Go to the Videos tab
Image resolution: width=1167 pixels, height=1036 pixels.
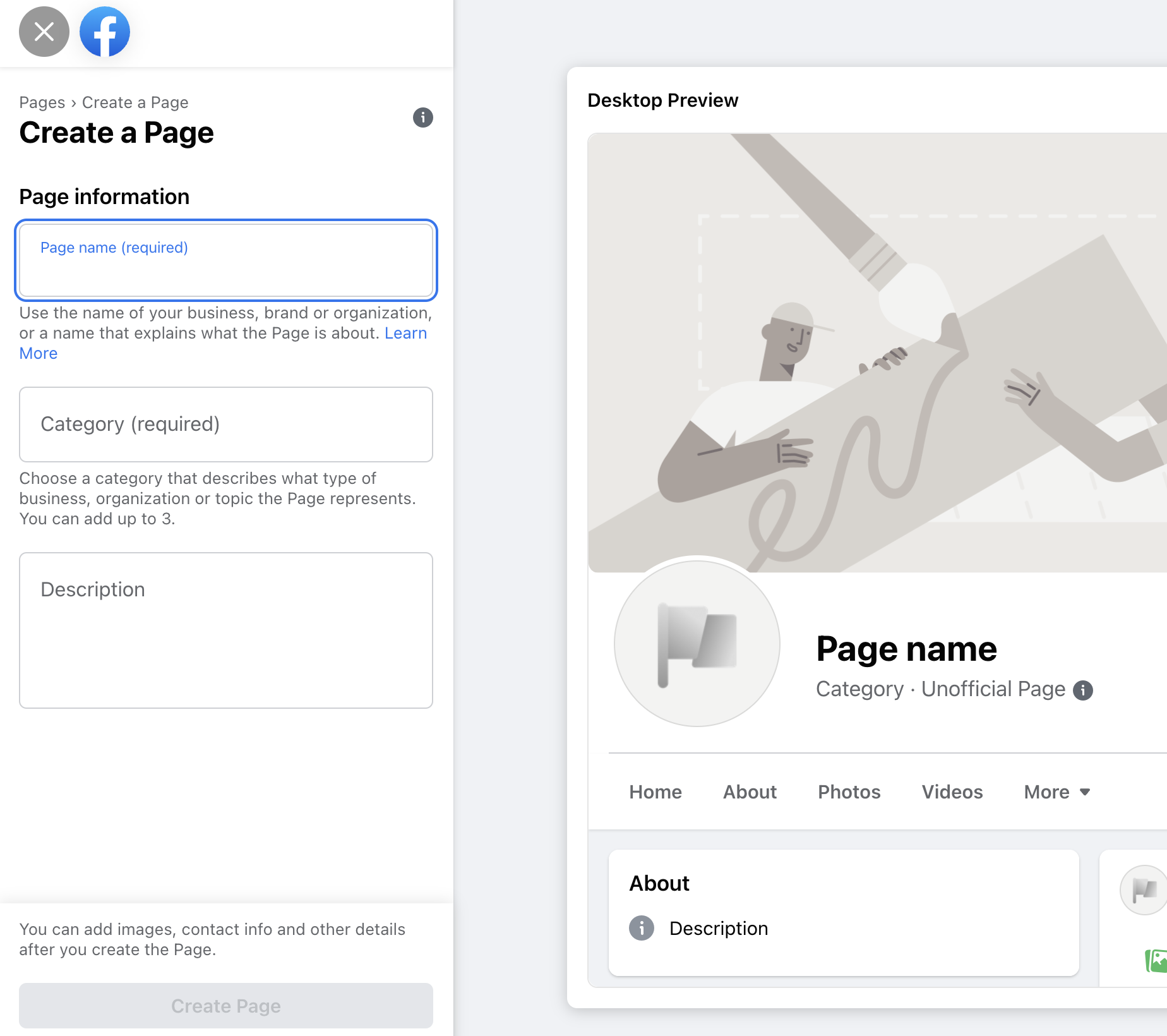click(x=952, y=792)
